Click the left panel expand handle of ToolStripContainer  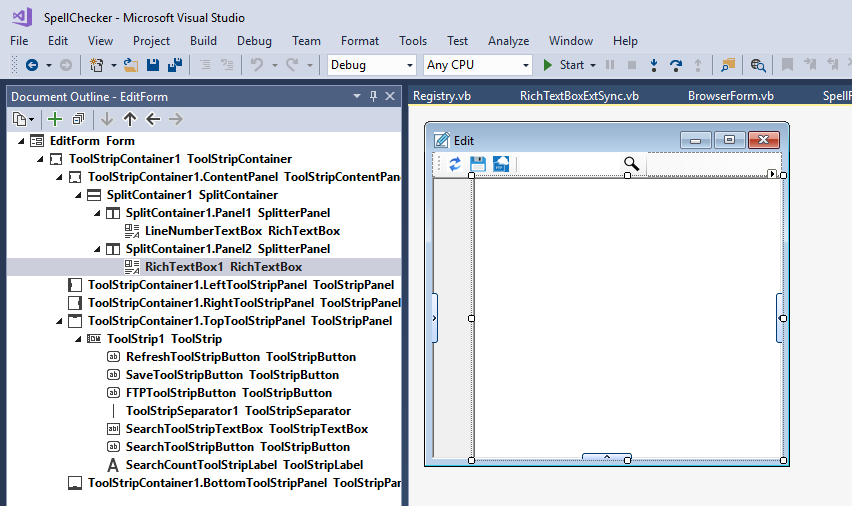[435, 318]
